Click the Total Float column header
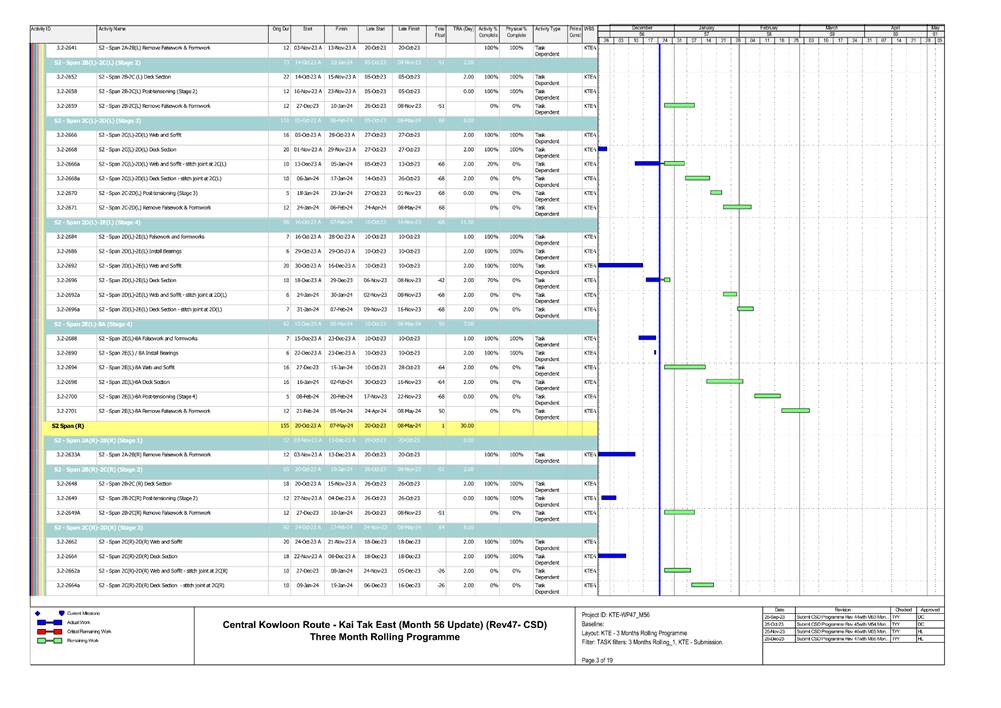This screenshot has height=708, width=1001. point(440,34)
